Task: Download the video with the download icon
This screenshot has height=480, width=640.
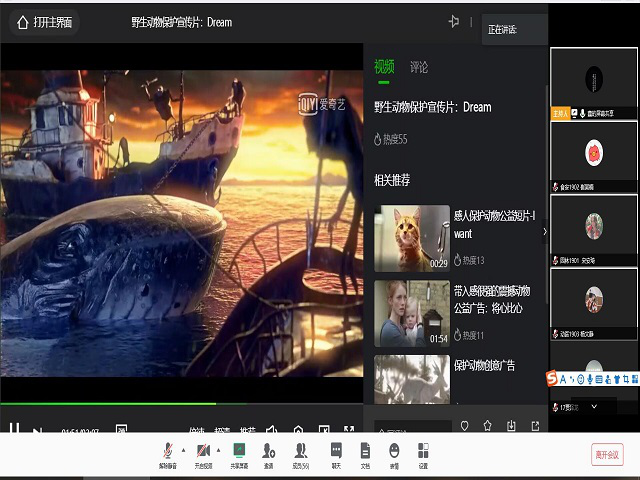Action: [x=511, y=426]
